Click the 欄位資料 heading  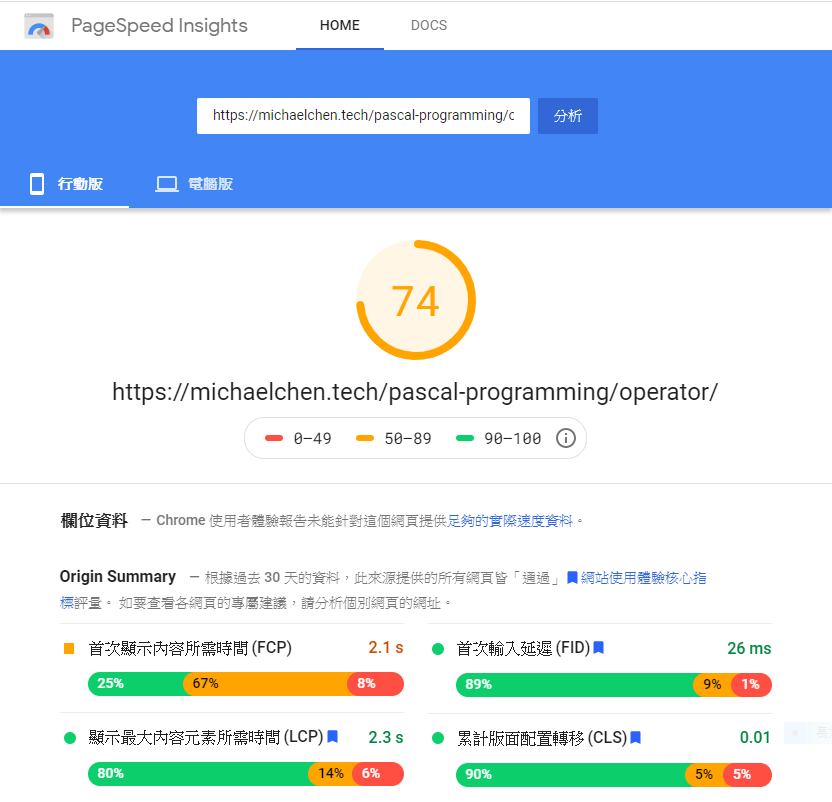pyautogui.click(x=94, y=521)
